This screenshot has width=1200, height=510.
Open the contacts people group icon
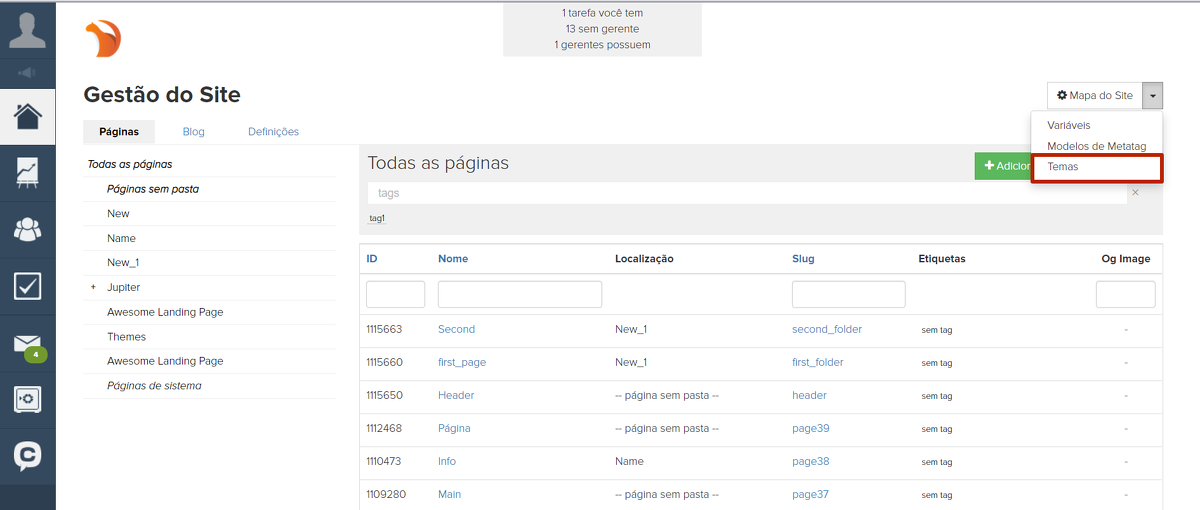(27, 229)
